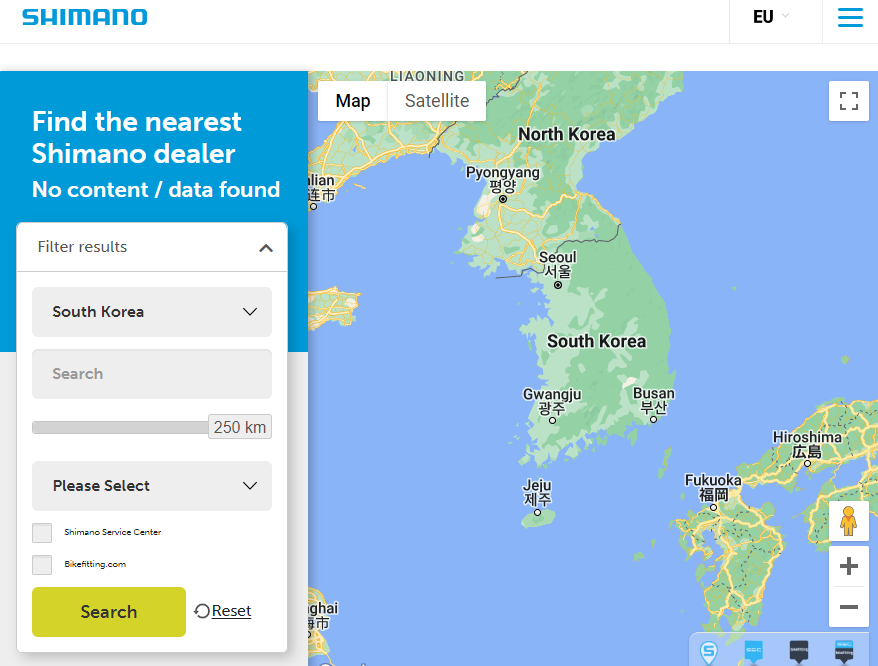This screenshot has width=878, height=666.
Task: Enable Shimano Service Center checkbox
Action: [x=42, y=533]
